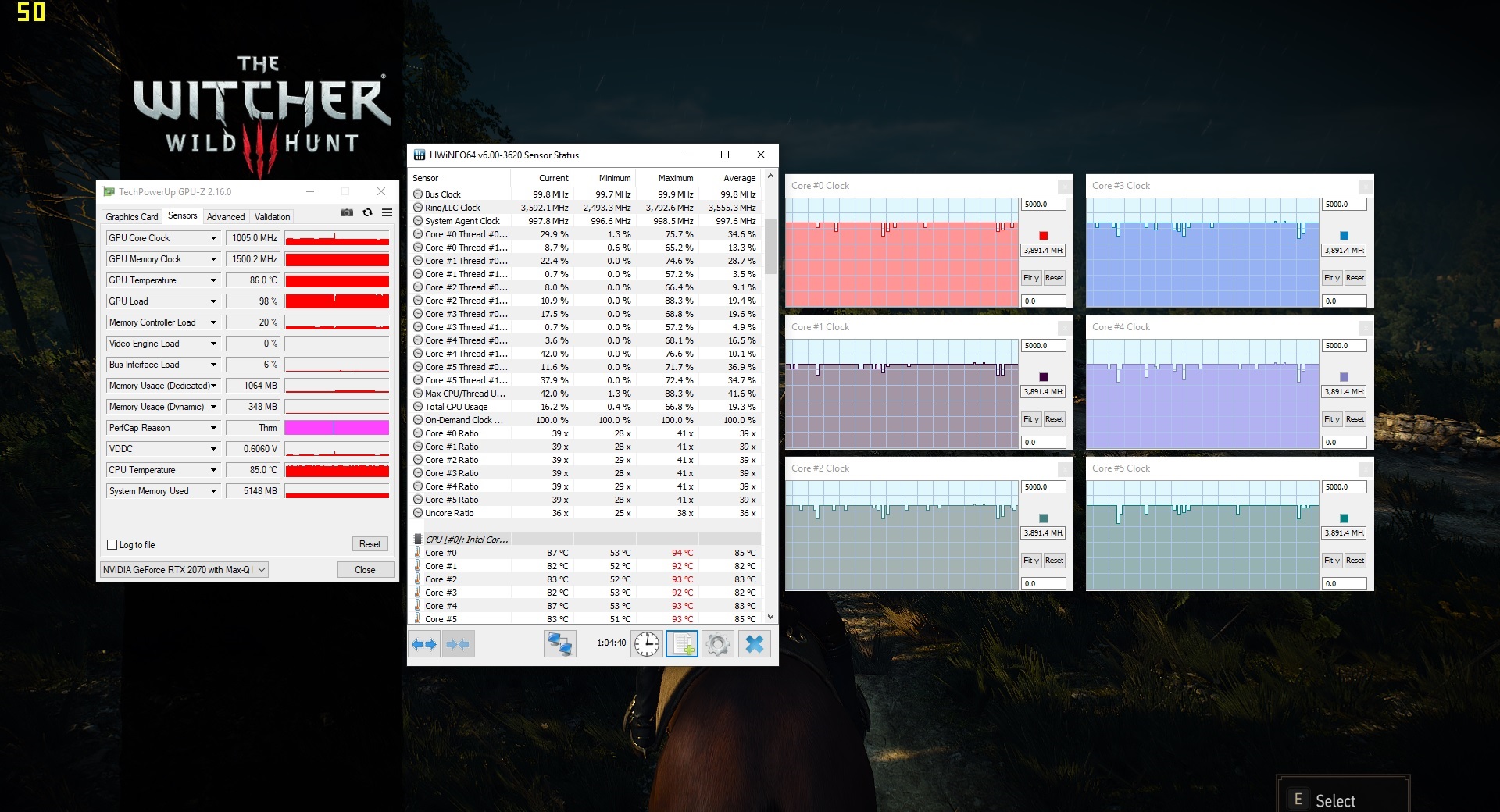The width and height of the screenshot is (1500, 812).
Task: Select the System Agent Clock row
Action: point(586,221)
